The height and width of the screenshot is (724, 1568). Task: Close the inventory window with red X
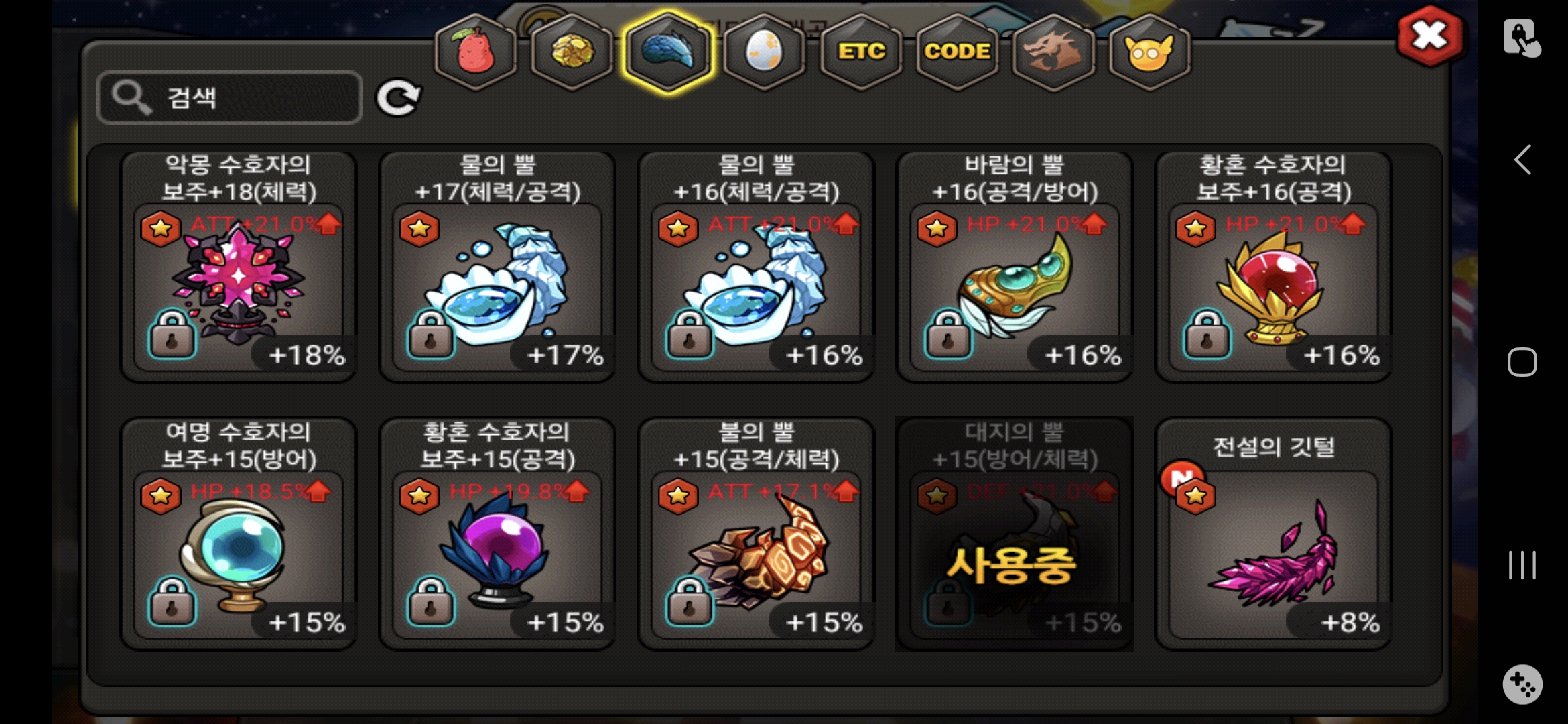1429,36
